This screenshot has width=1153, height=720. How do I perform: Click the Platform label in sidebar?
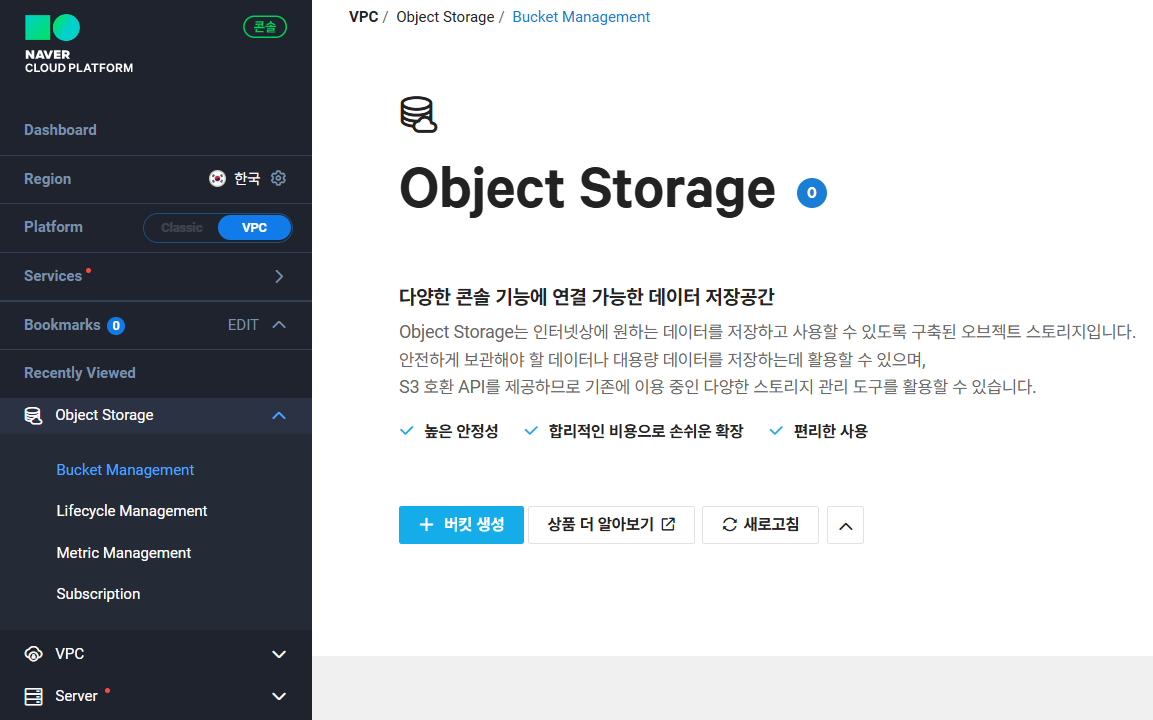point(53,227)
